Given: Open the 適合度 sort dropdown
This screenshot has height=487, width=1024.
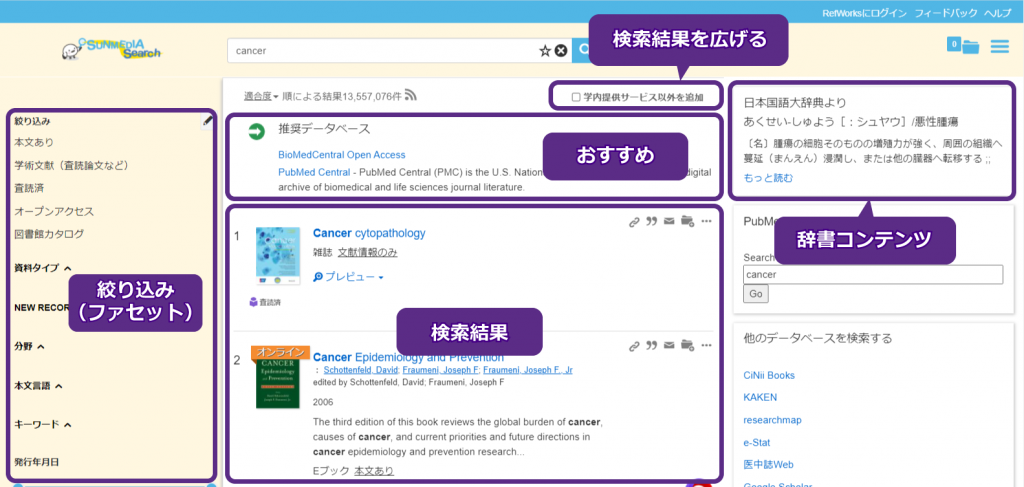Looking at the screenshot, I should [x=261, y=96].
